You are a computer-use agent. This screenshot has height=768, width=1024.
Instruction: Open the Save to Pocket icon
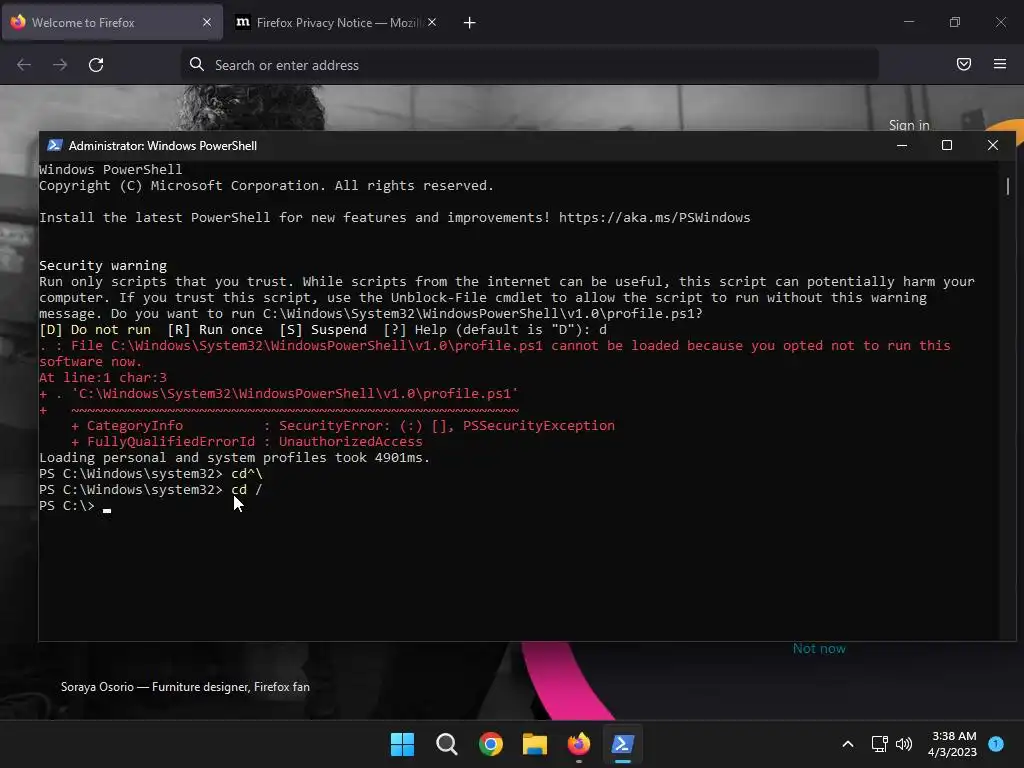(964, 64)
